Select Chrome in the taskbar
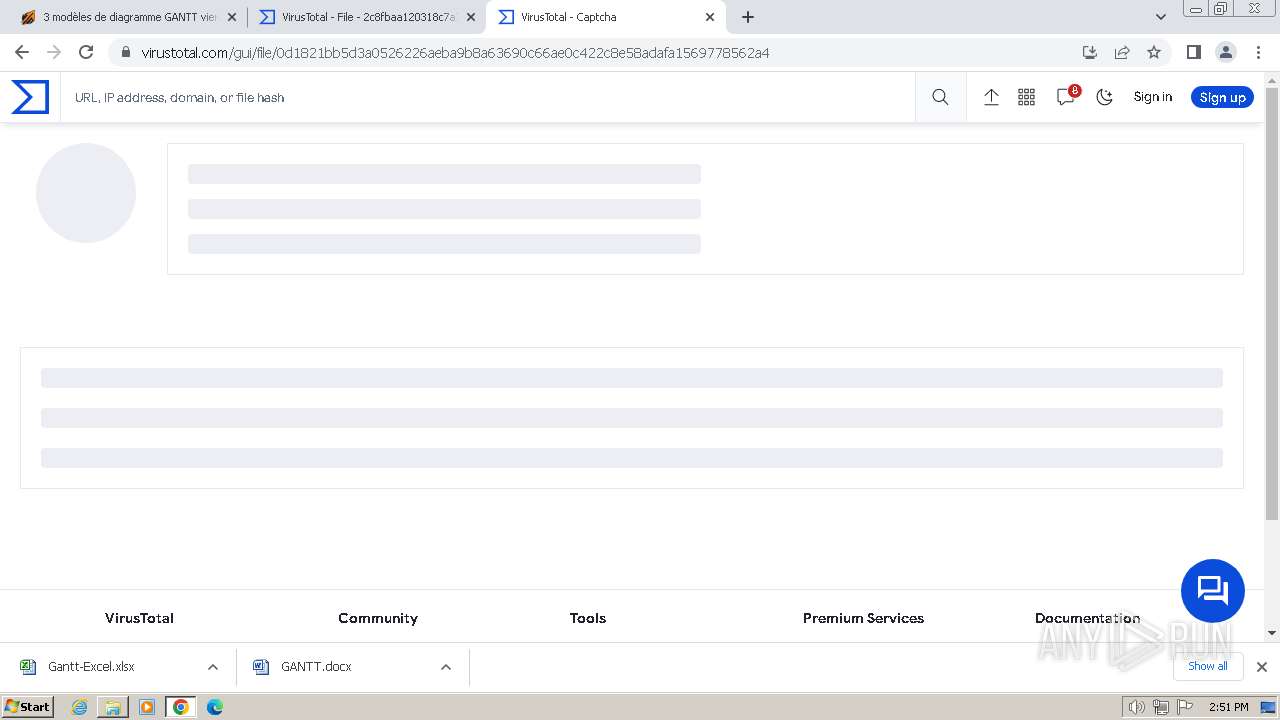The image size is (1280, 720). click(x=181, y=707)
